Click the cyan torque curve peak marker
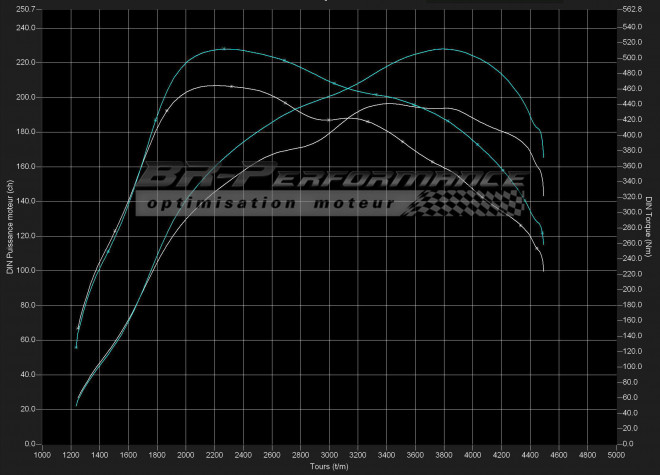 point(225,48)
